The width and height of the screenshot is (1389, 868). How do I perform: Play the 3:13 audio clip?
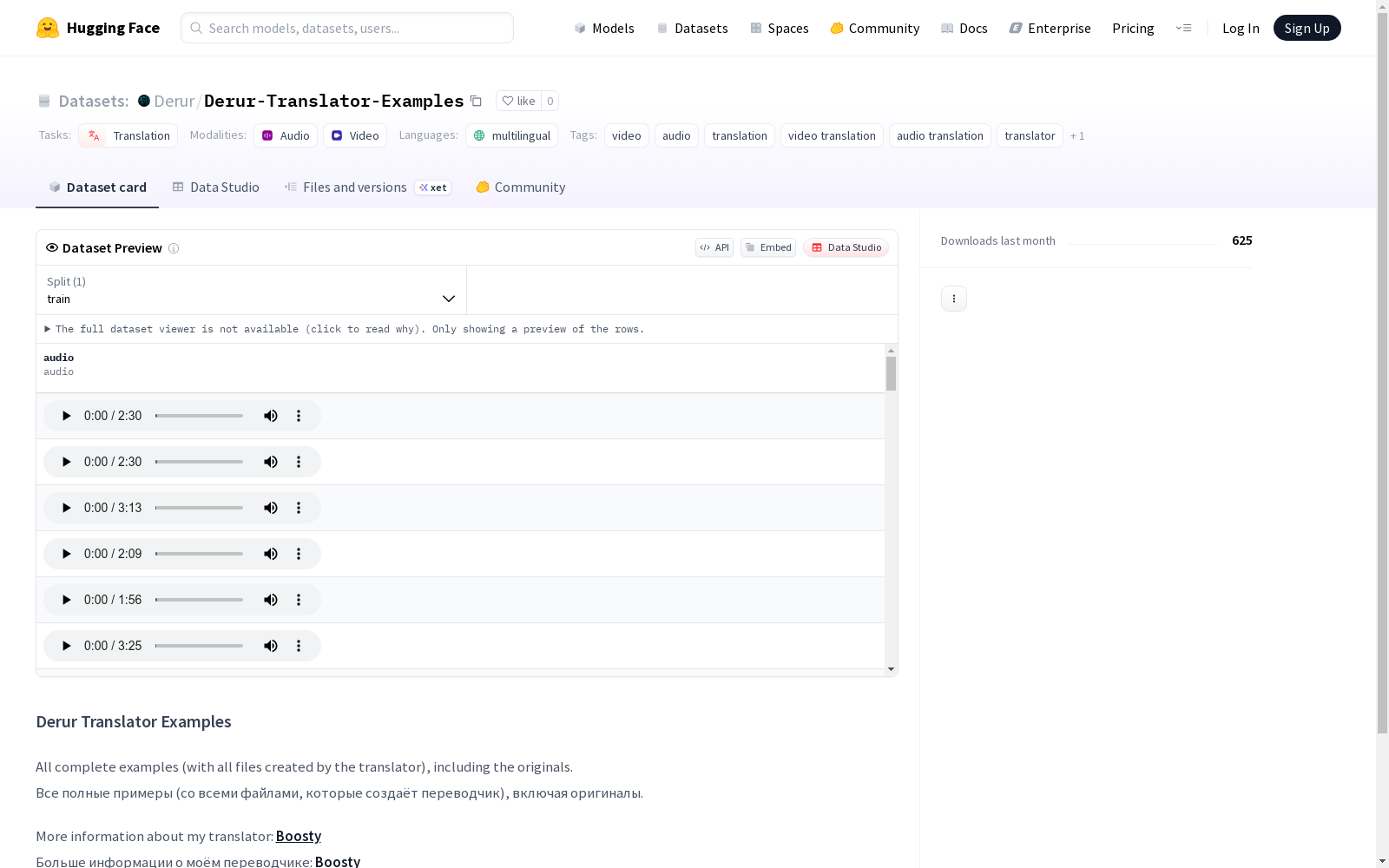tap(66, 508)
